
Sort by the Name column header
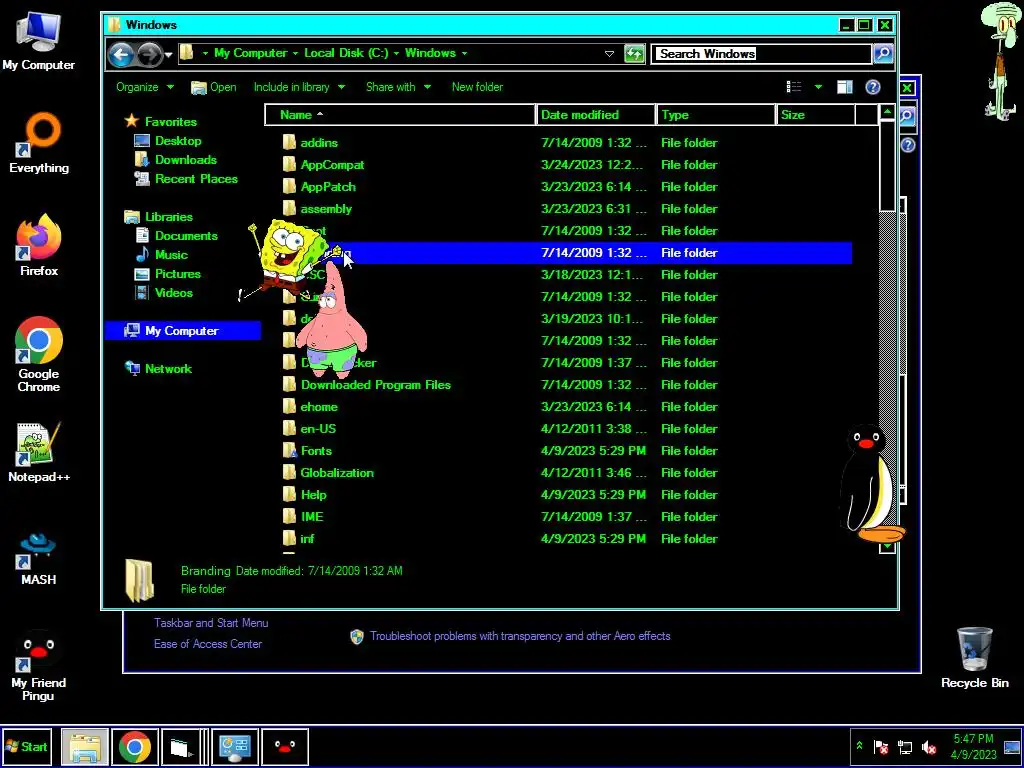tap(400, 115)
